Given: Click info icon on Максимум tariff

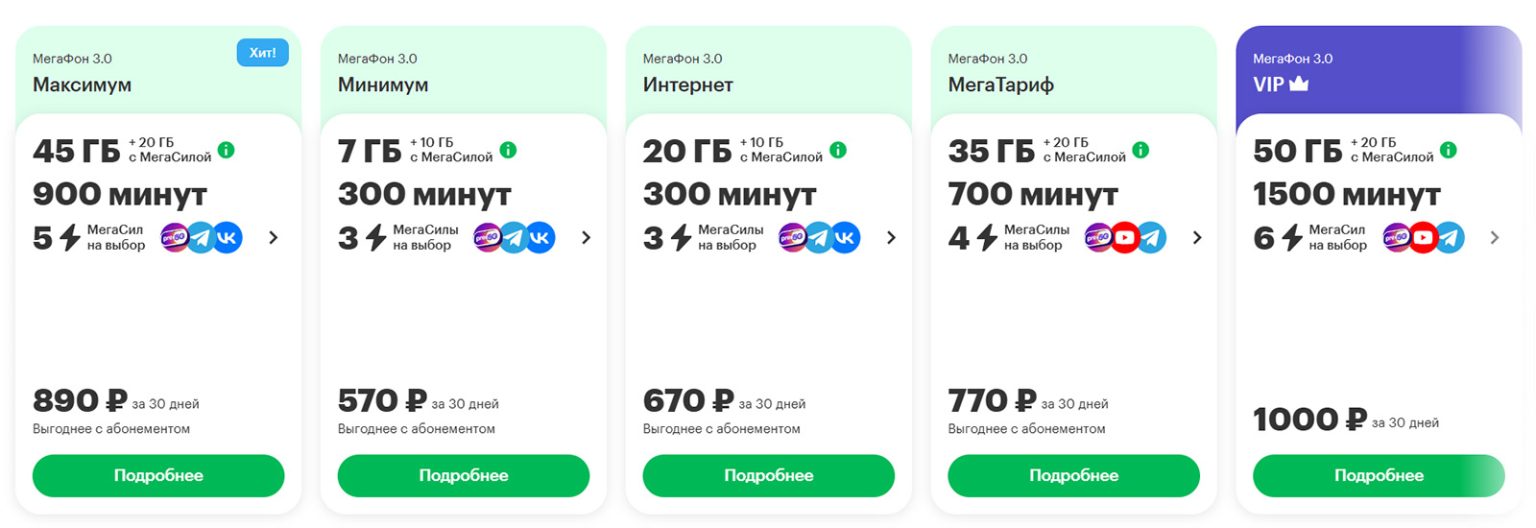Looking at the screenshot, I should click(x=226, y=150).
